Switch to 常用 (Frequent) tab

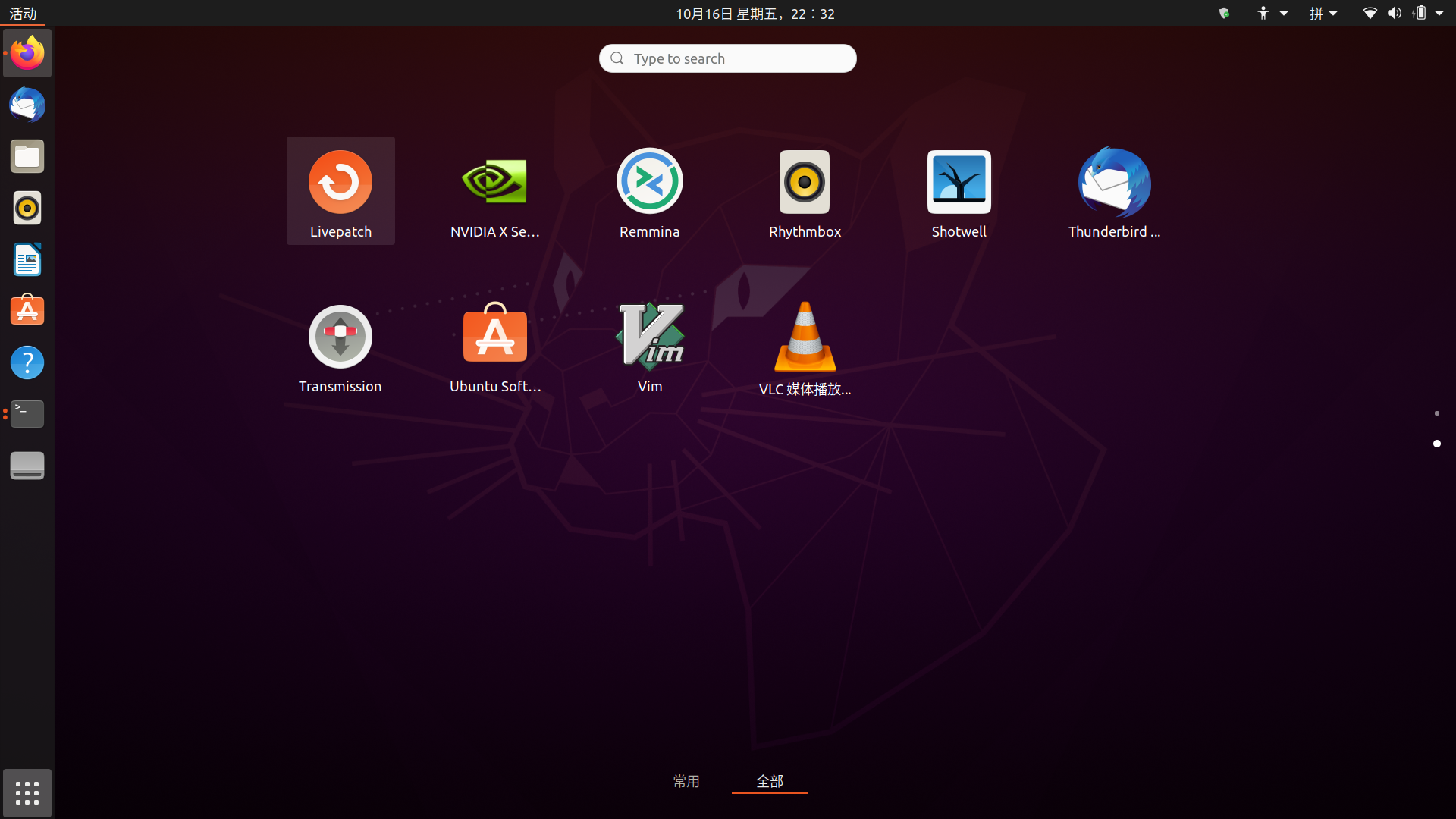(x=686, y=780)
